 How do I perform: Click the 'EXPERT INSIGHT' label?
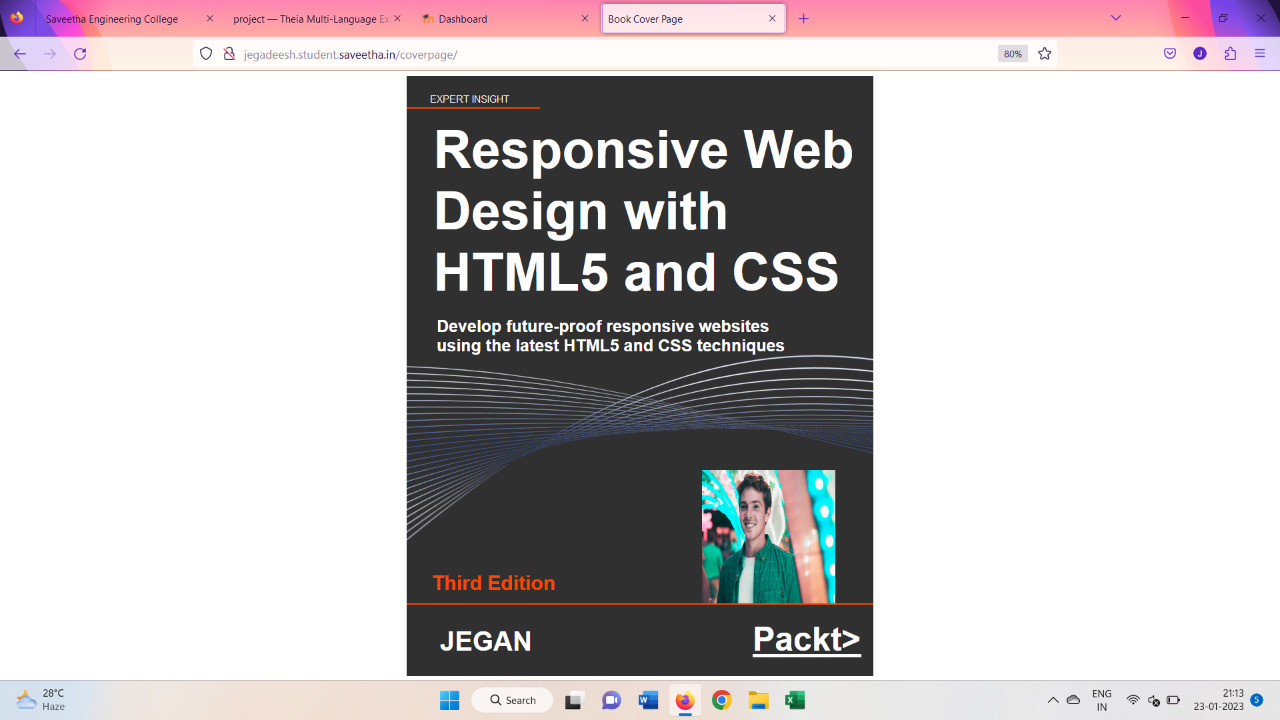(x=469, y=99)
